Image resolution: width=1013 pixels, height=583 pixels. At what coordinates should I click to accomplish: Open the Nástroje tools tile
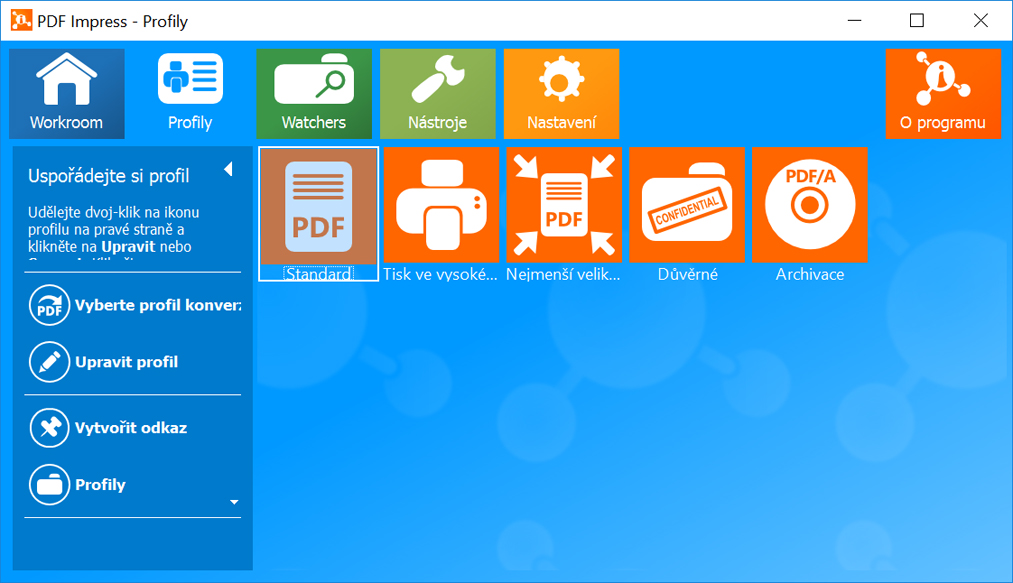(x=437, y=94)
